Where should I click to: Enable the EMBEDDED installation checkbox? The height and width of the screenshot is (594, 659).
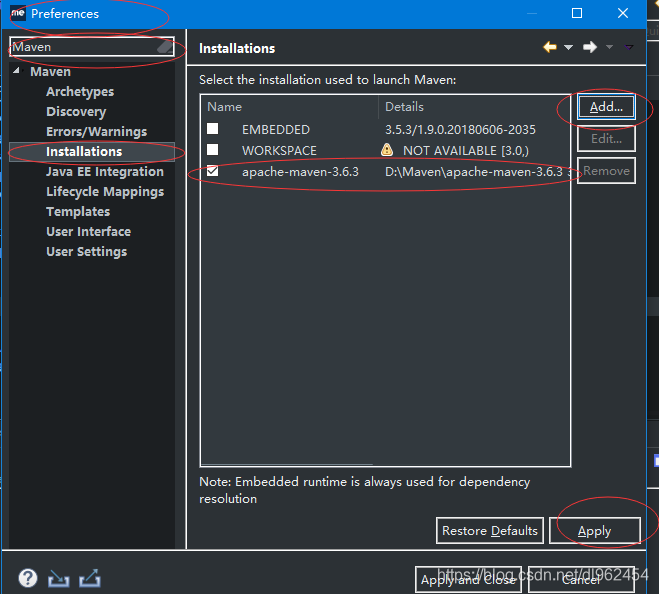213,129
